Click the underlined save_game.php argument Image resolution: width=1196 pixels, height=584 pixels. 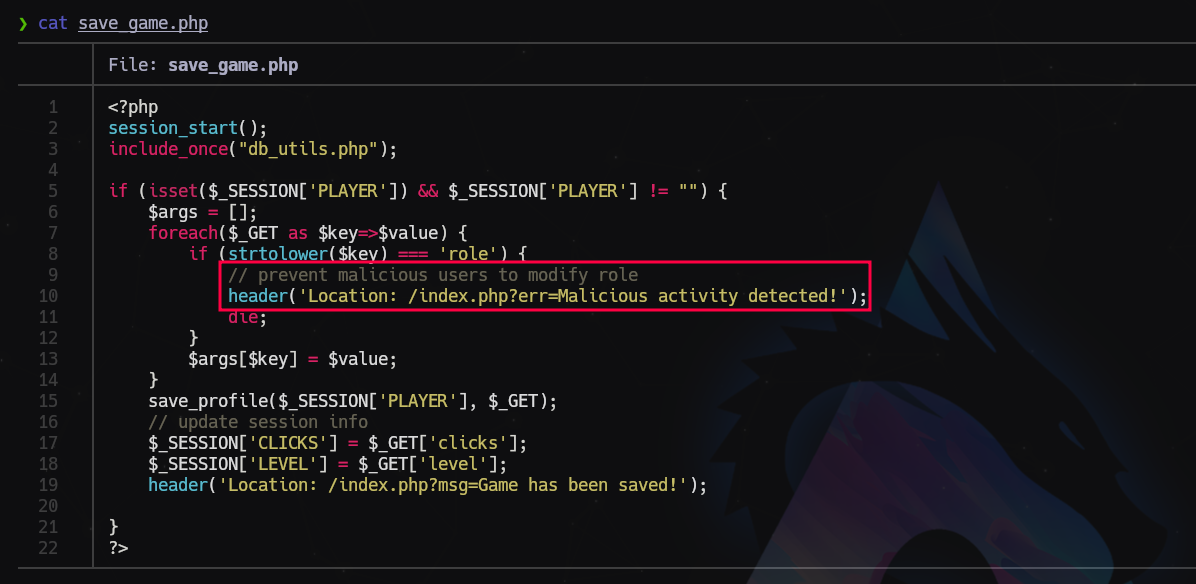142,23
